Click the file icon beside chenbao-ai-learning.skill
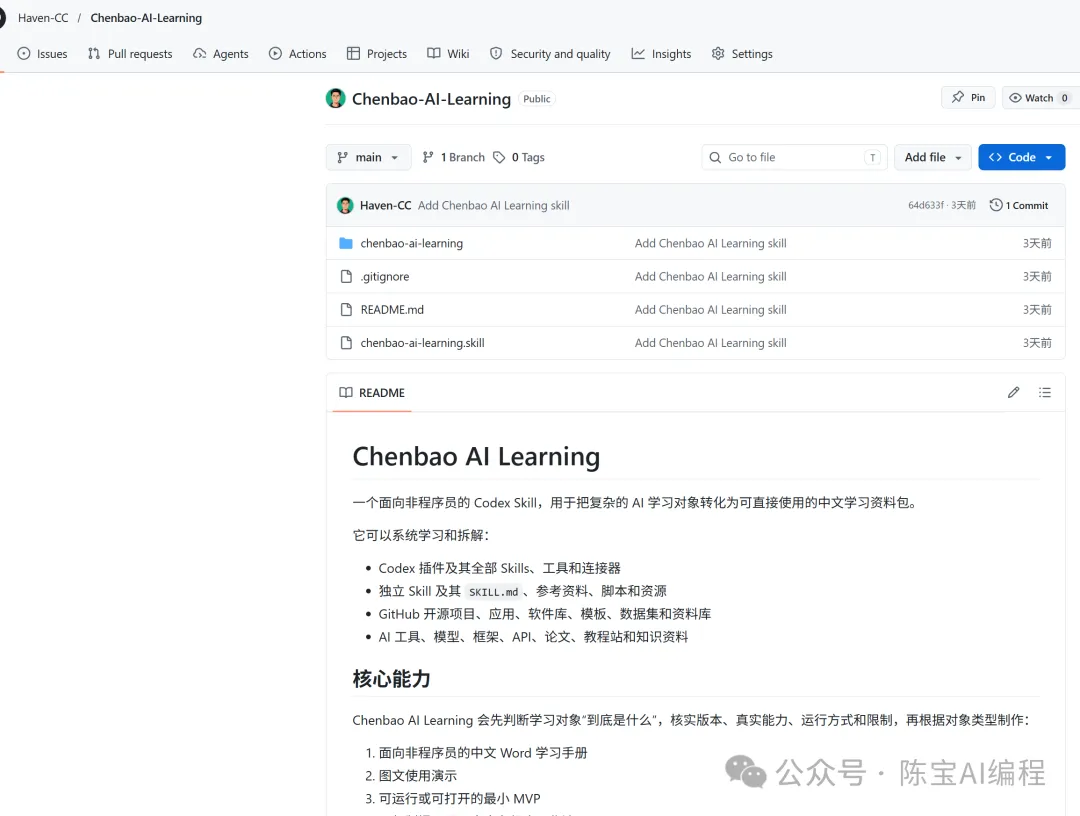This screenshot has height=816, width=1080. pos(346,343)
